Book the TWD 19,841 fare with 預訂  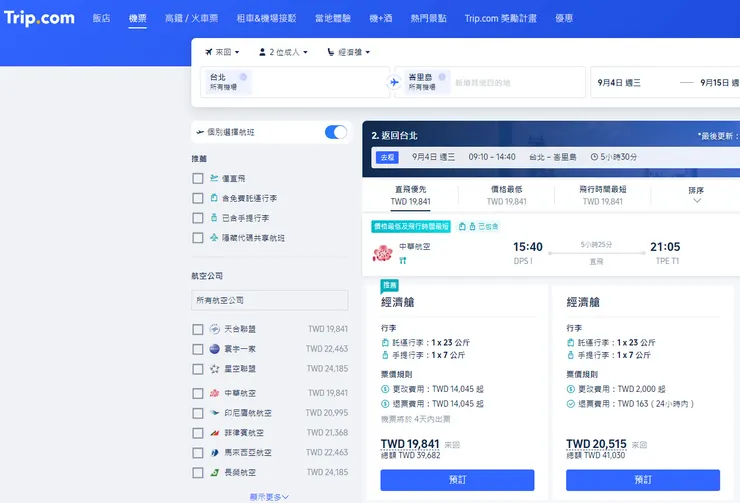[457, 480]
